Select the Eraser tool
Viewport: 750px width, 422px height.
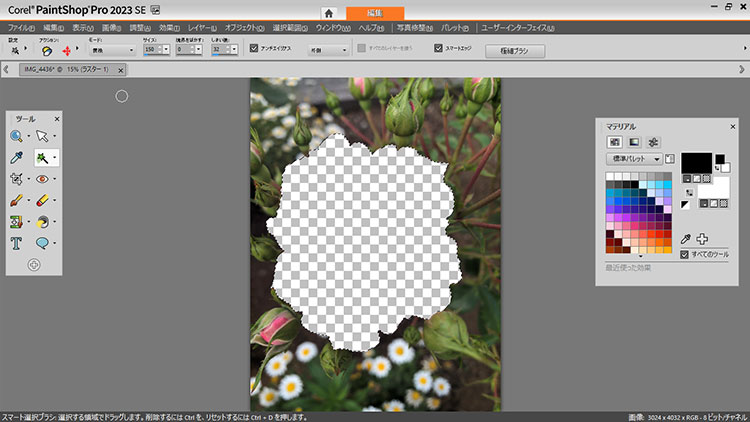pyautogui.click(x=42, y=200)
